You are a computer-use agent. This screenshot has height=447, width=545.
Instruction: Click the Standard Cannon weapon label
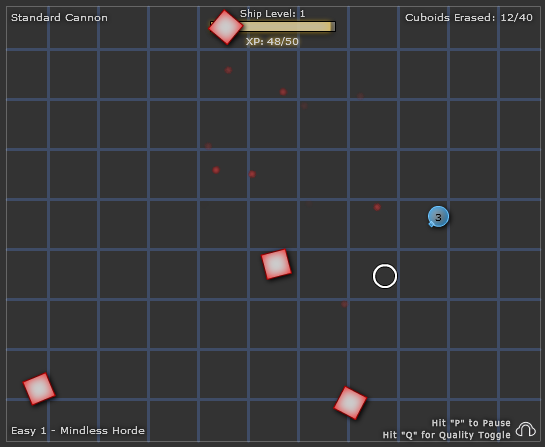[x=59, y=17]
